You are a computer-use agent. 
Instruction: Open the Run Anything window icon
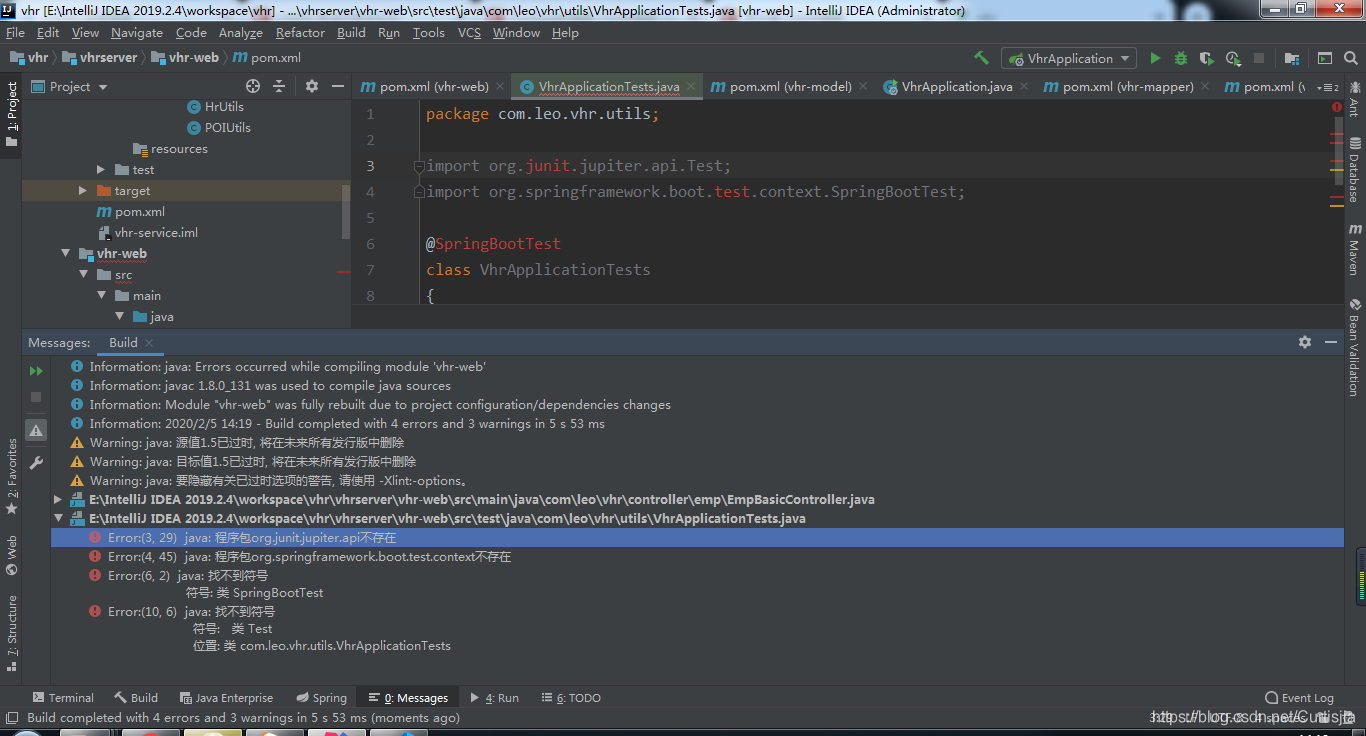[1325, 58]
